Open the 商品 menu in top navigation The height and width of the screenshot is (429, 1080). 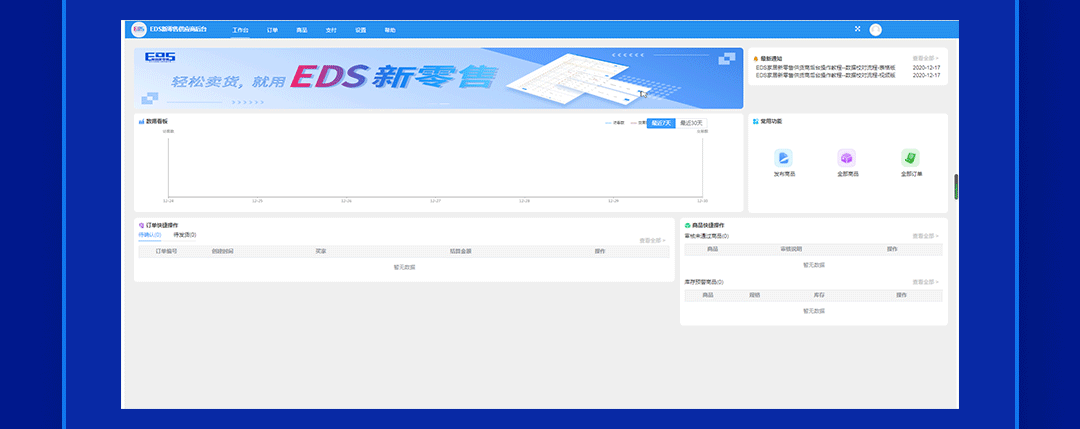point(302,30)
